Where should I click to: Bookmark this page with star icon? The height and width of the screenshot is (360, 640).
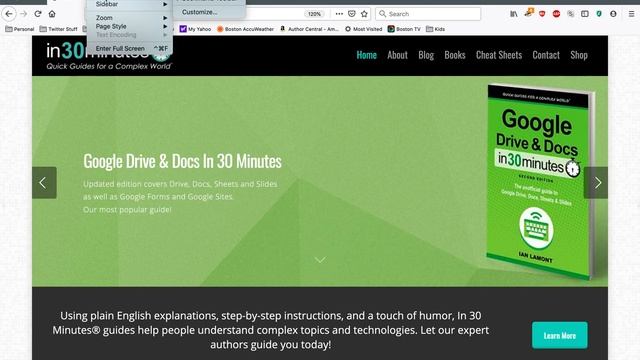[364, 14]
